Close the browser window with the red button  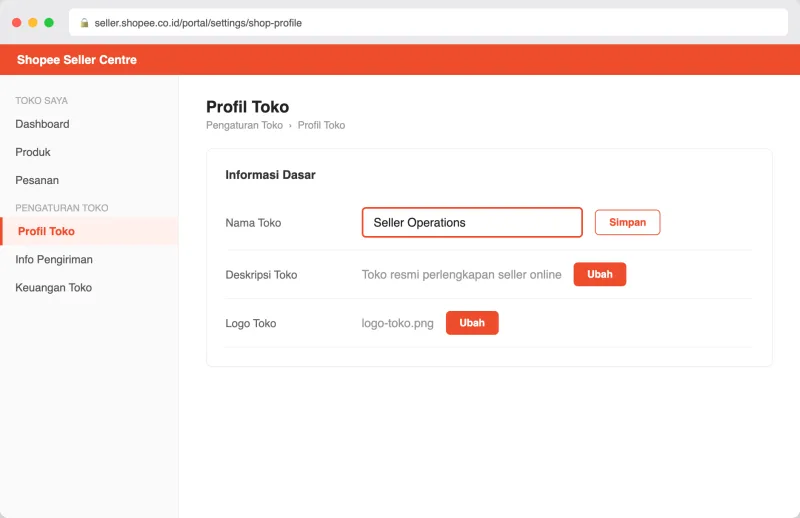point(17,22)
